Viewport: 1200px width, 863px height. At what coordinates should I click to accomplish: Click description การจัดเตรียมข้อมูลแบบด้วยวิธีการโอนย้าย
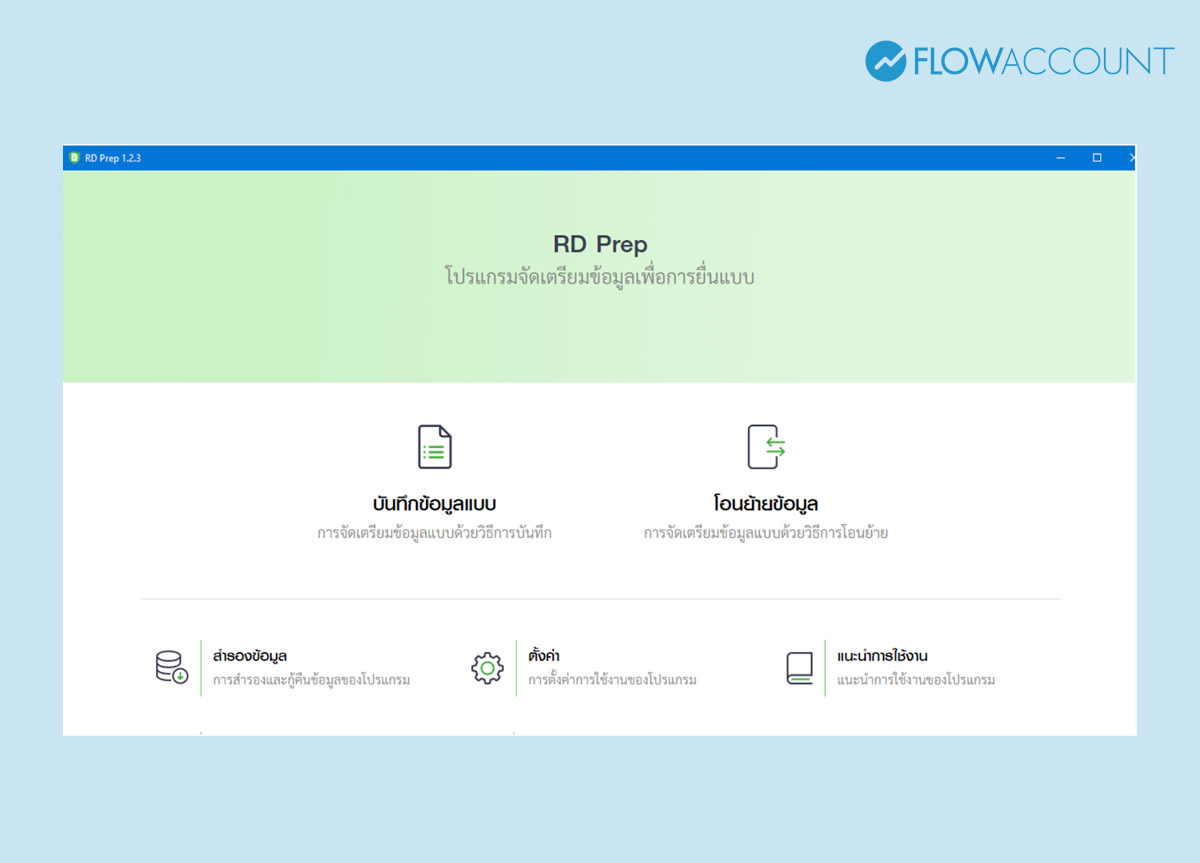point(766,534)
